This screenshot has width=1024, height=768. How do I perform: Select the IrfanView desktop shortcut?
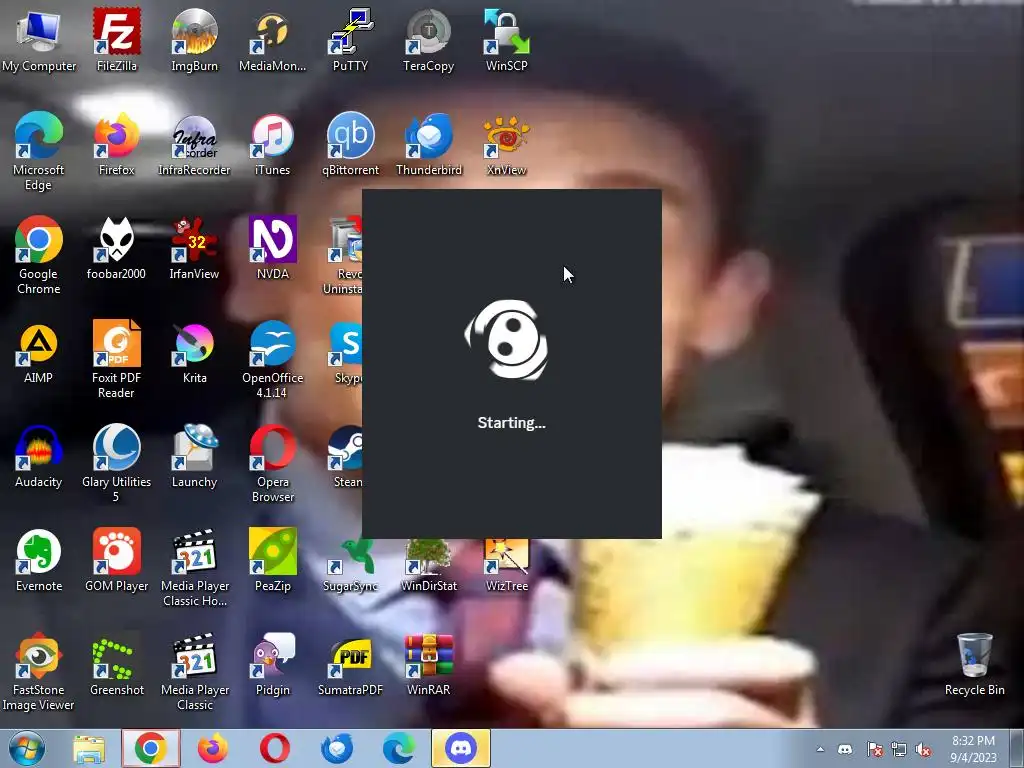pos(195,248)
